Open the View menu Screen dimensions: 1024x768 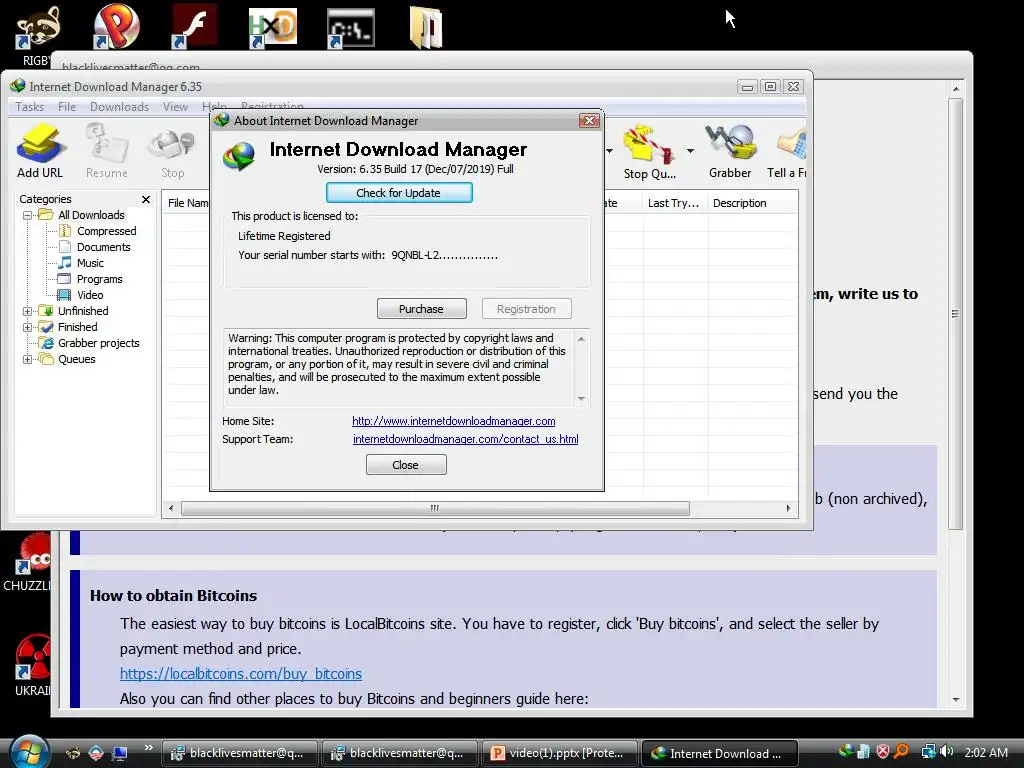(175, 106)
